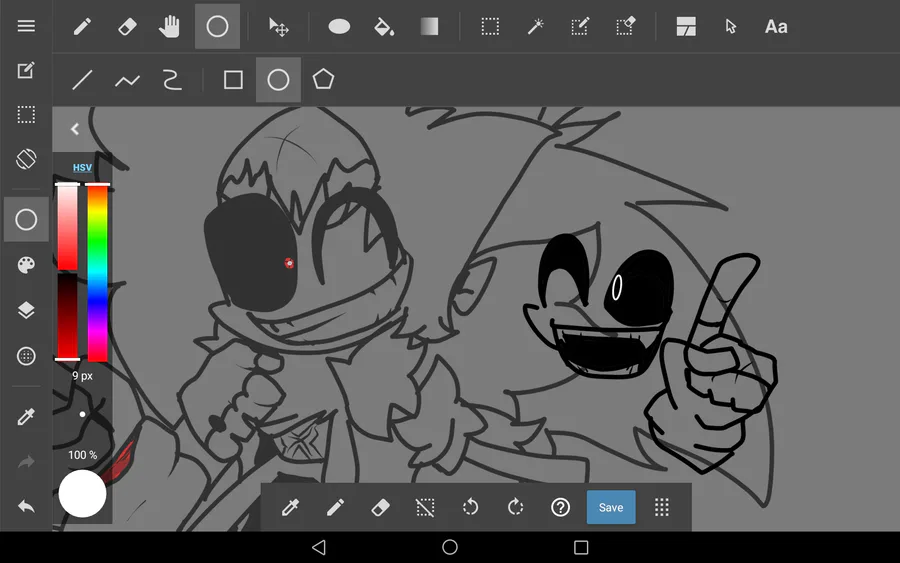
Task: Select the Shape circle tool in top toolbar
Action: 217,26
